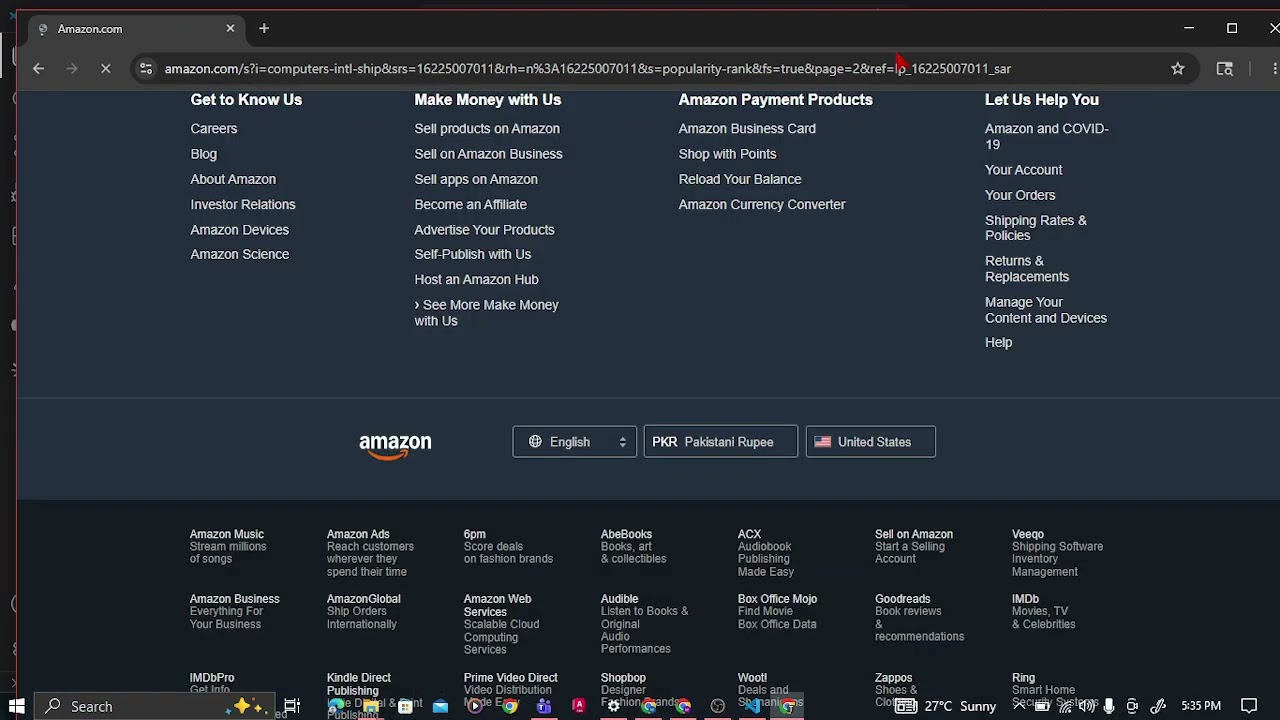Expand See More Make Money with Us
The width and height of the screenshot is (1280, 720).
tap(487, 313)
